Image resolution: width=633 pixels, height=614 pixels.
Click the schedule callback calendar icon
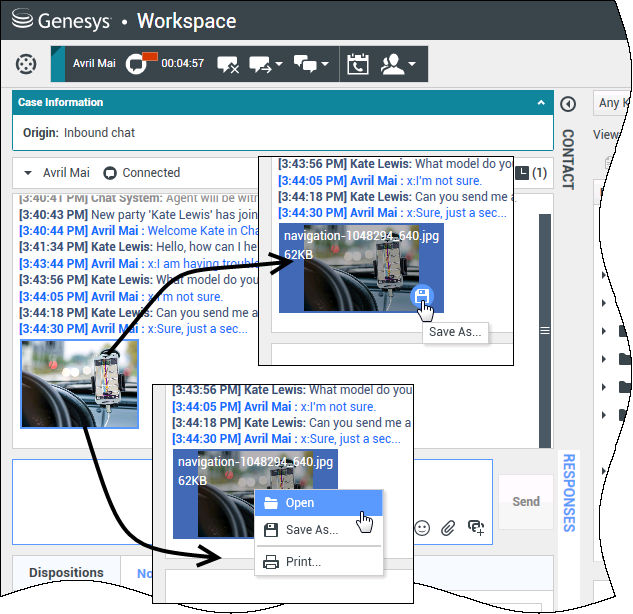pos(357,64)
